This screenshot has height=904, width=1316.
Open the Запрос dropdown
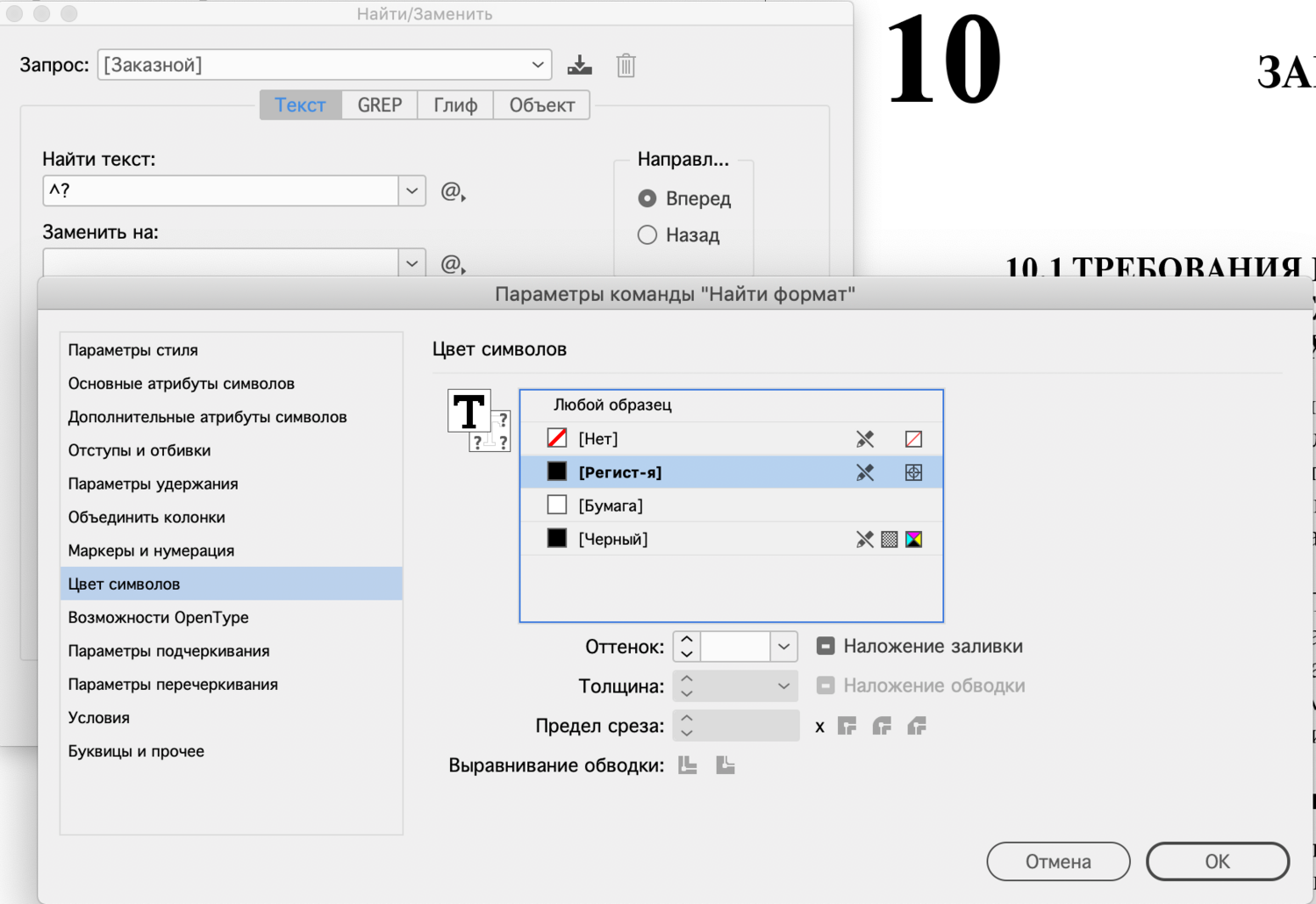point(325,65)
